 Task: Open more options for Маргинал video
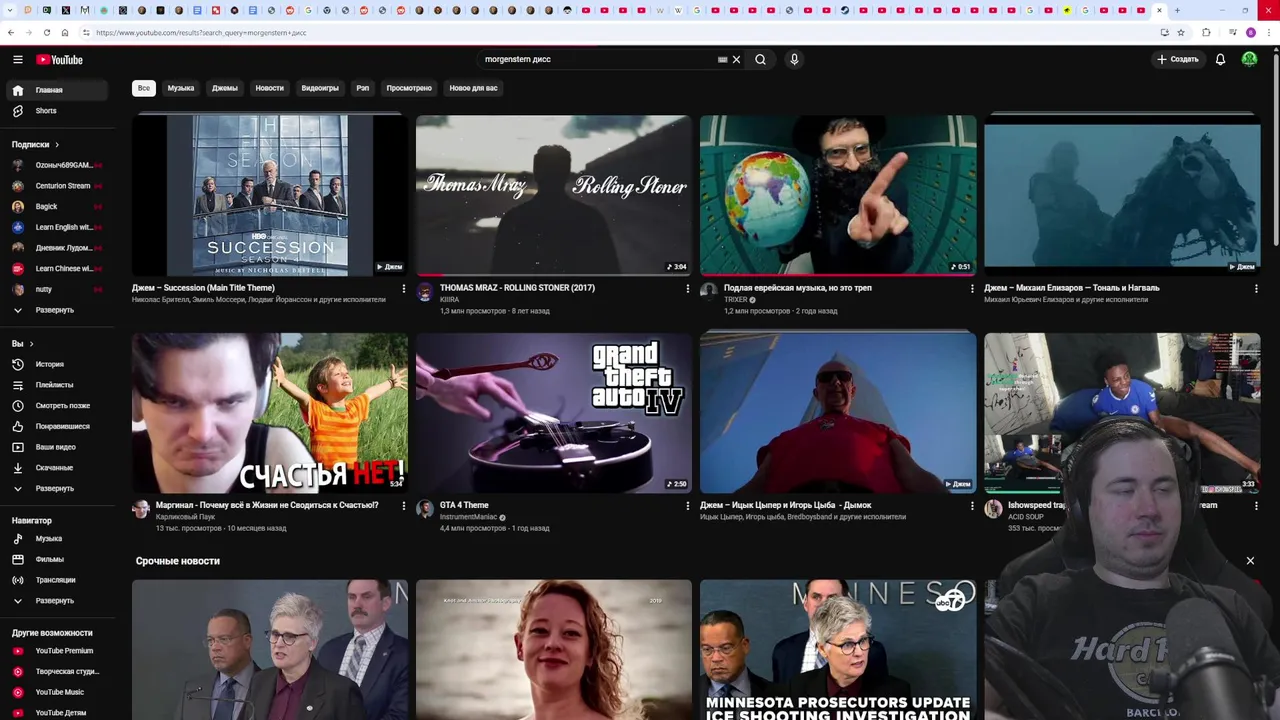(x=403, y=506)
